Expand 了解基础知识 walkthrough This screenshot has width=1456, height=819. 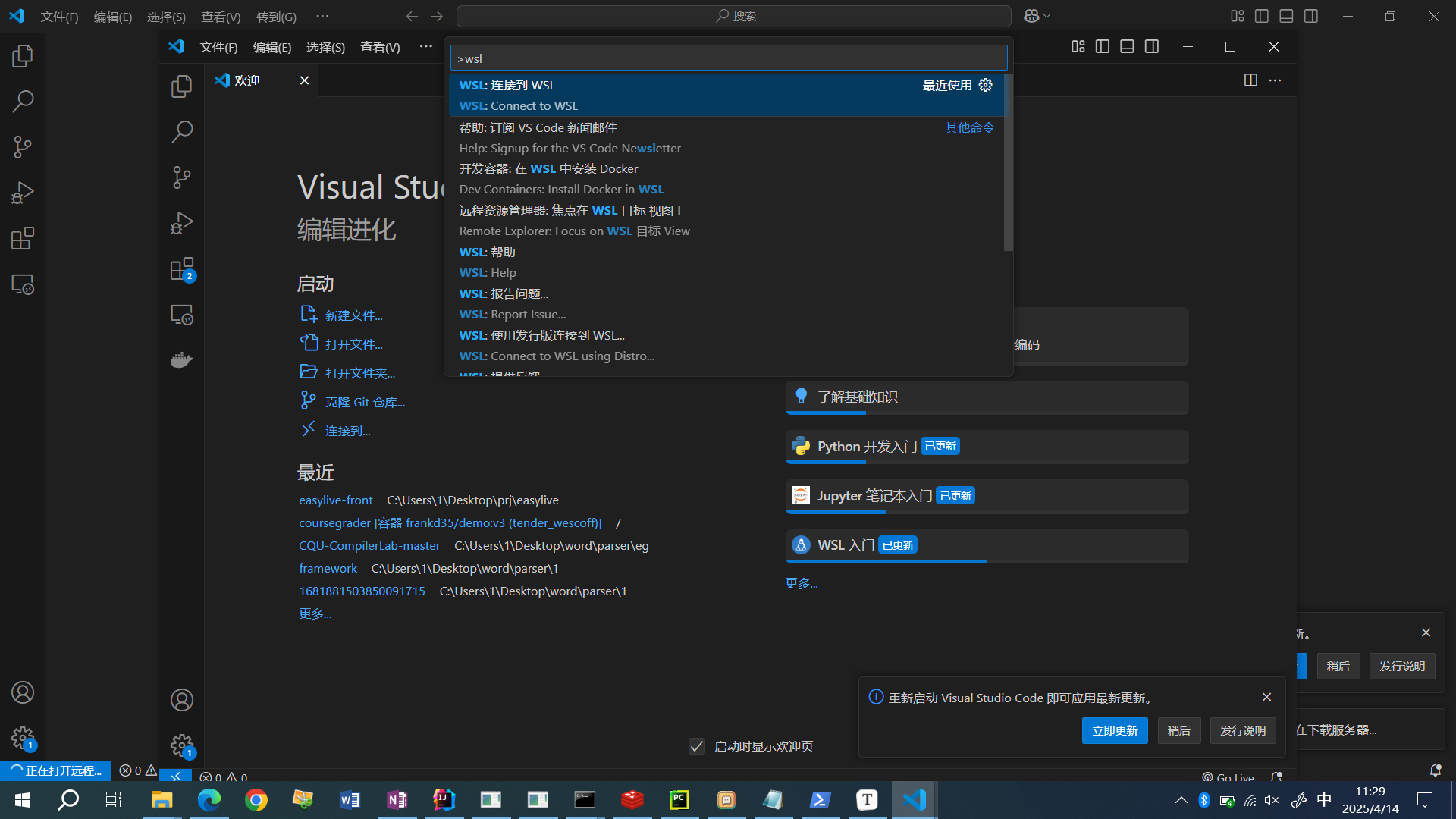click(987, 397)
